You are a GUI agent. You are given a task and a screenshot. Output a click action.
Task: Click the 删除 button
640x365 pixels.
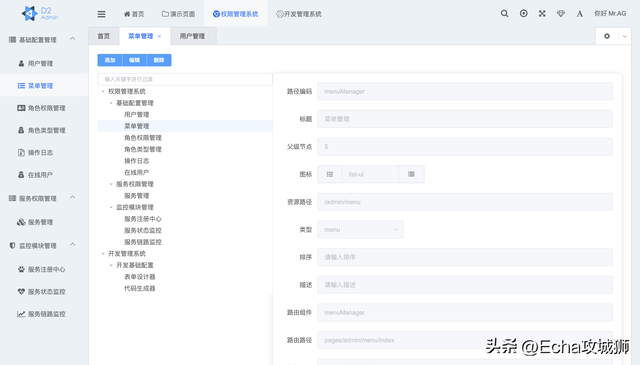pos(159,60)
